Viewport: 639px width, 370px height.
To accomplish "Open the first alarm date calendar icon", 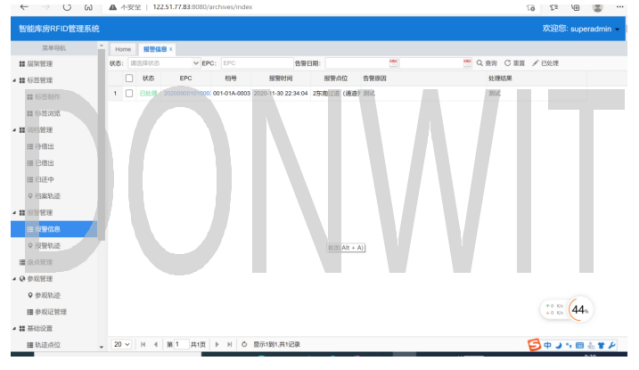I will pyautogui.click(x=393, y=63).
